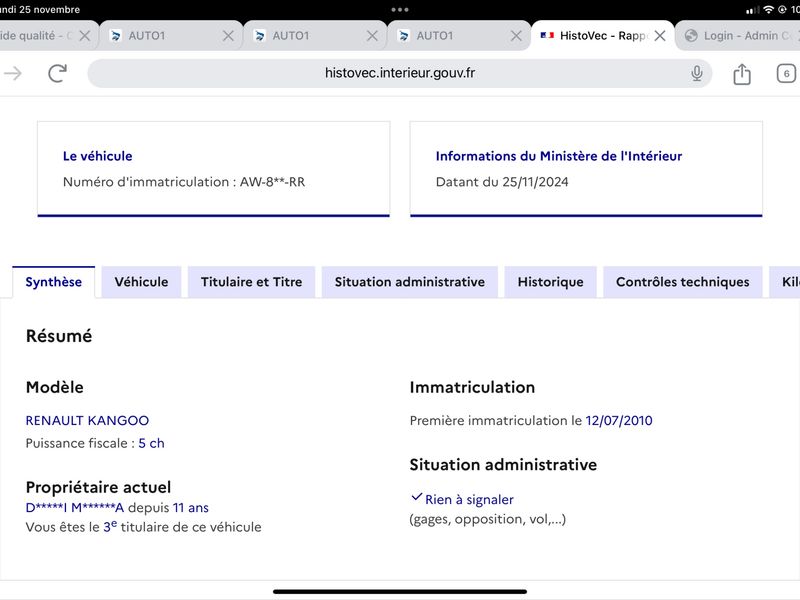Click the 'Puissance fiscale : 5 ch' text

click(x=95, y=443)
